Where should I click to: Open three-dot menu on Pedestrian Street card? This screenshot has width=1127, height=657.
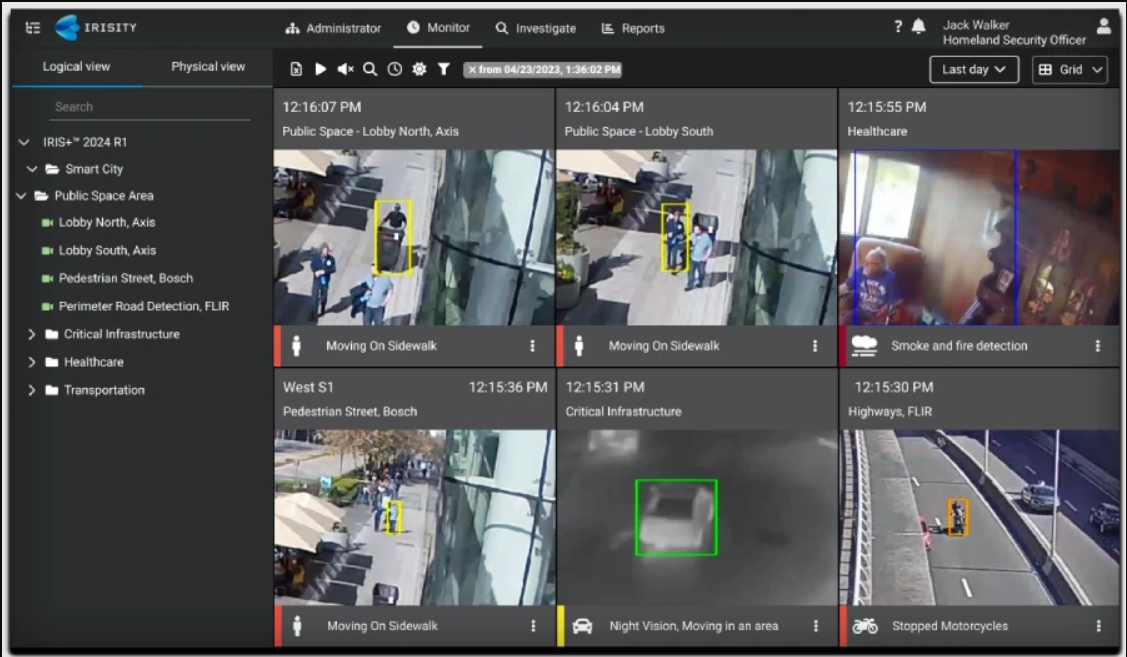point(533,626)
